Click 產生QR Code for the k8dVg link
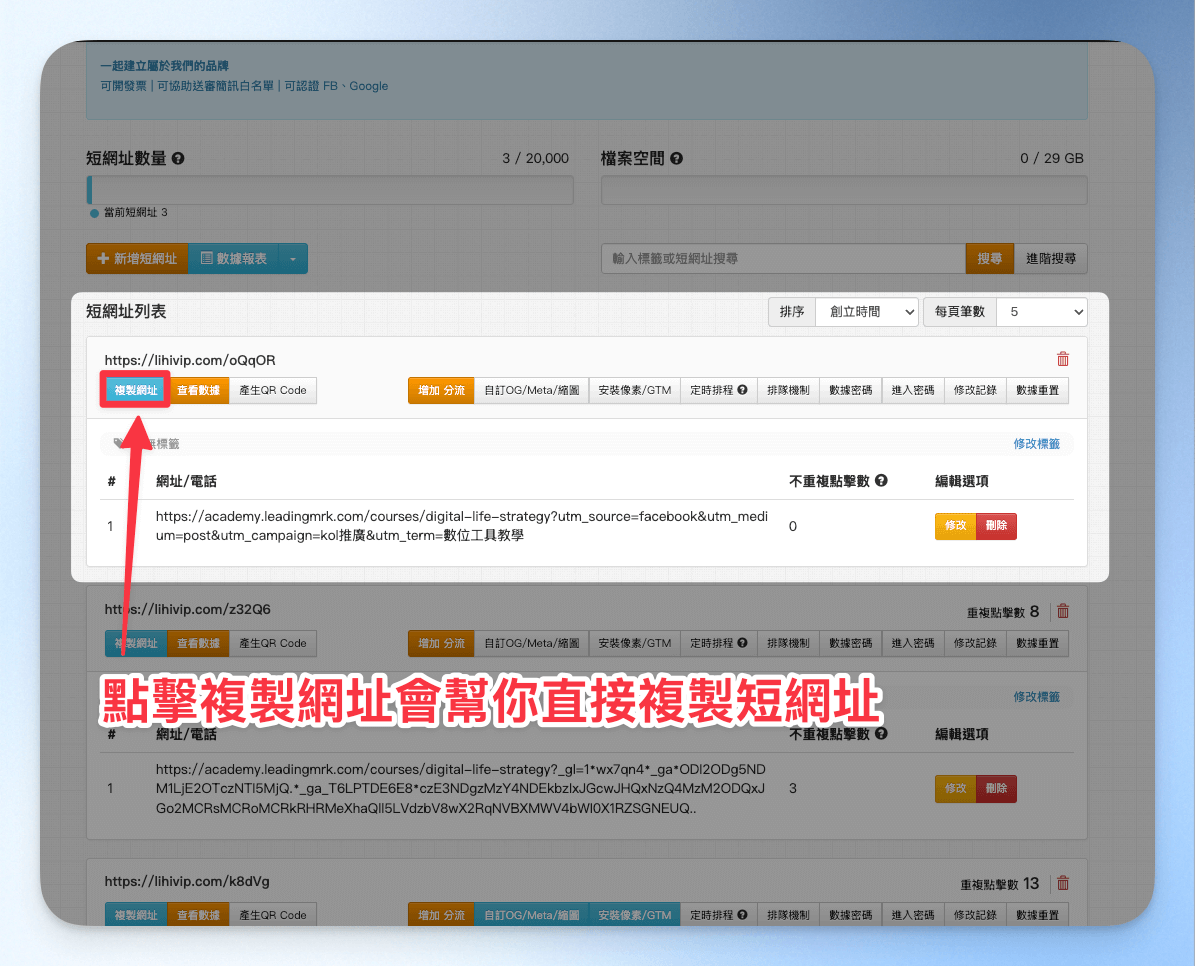The height and width of the screenshot is (966, 1195). point(273,914)
